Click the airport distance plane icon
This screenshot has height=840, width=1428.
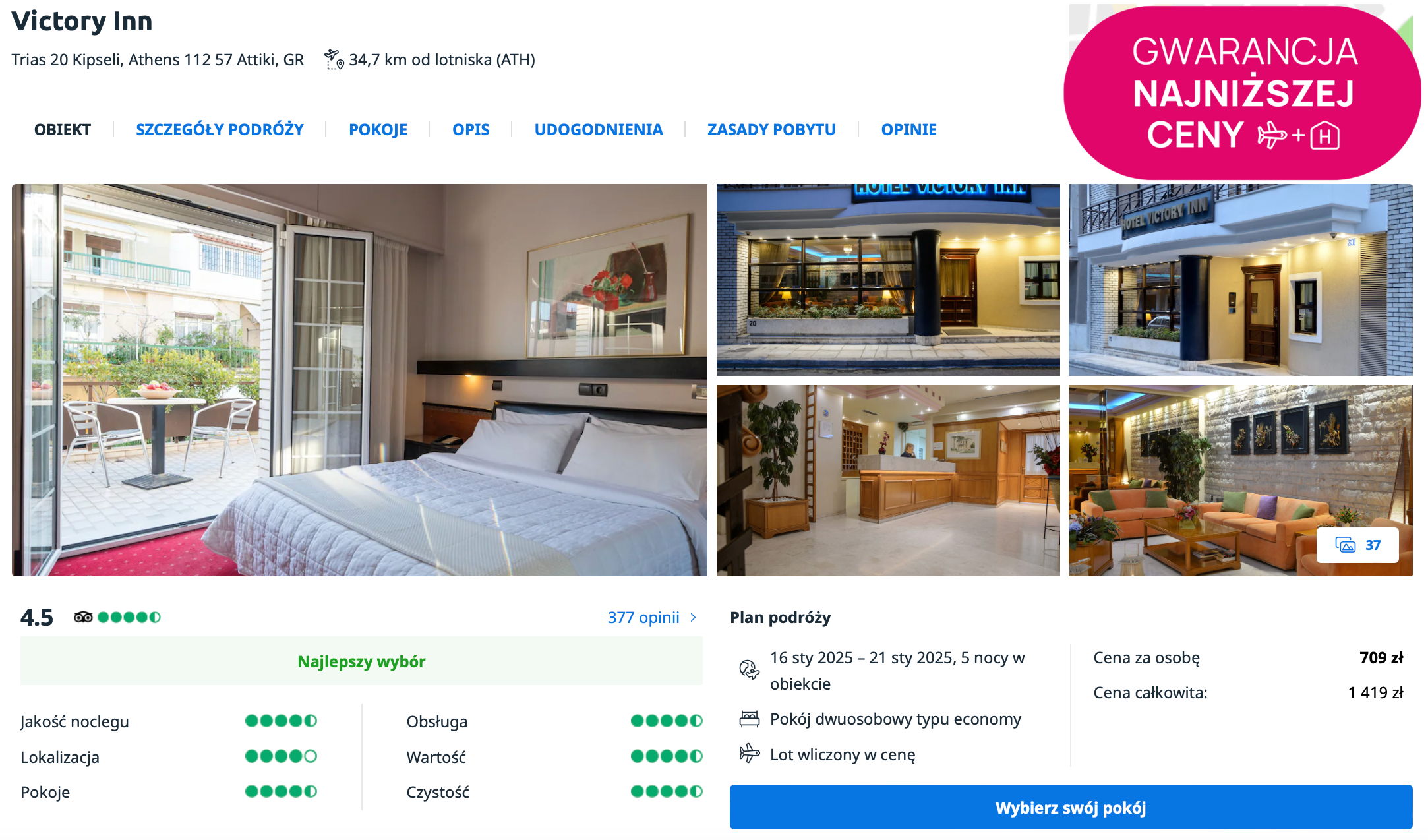334,60
